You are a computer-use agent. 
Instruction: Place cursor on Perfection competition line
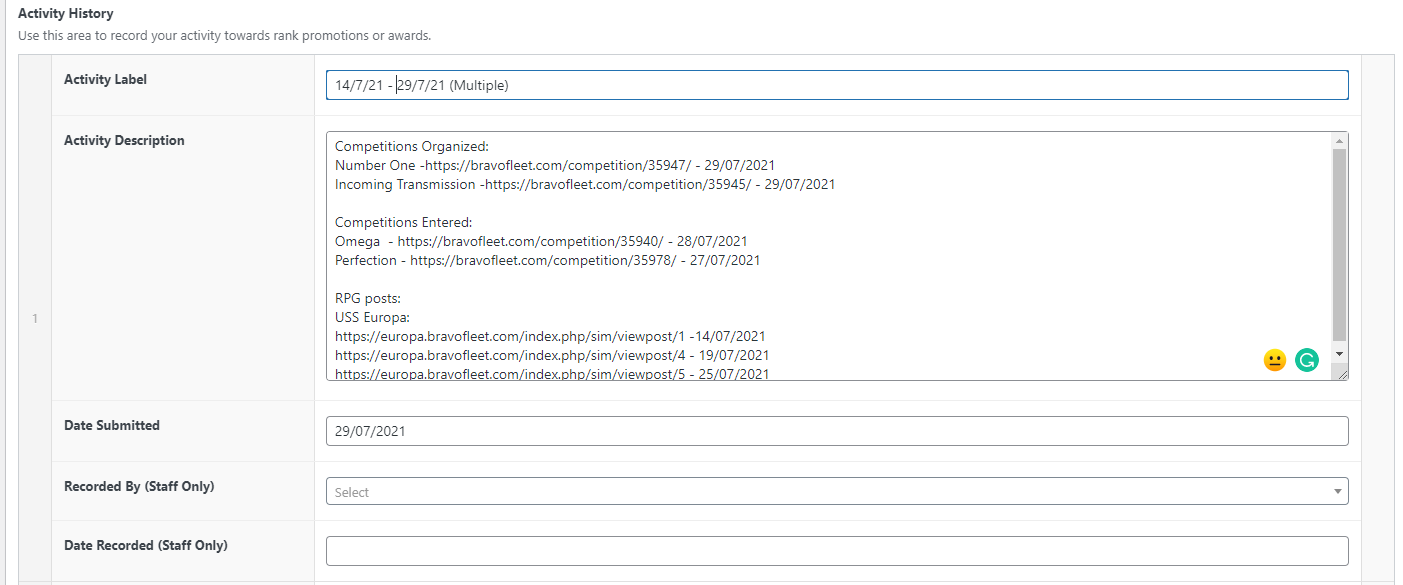(547, 260)
